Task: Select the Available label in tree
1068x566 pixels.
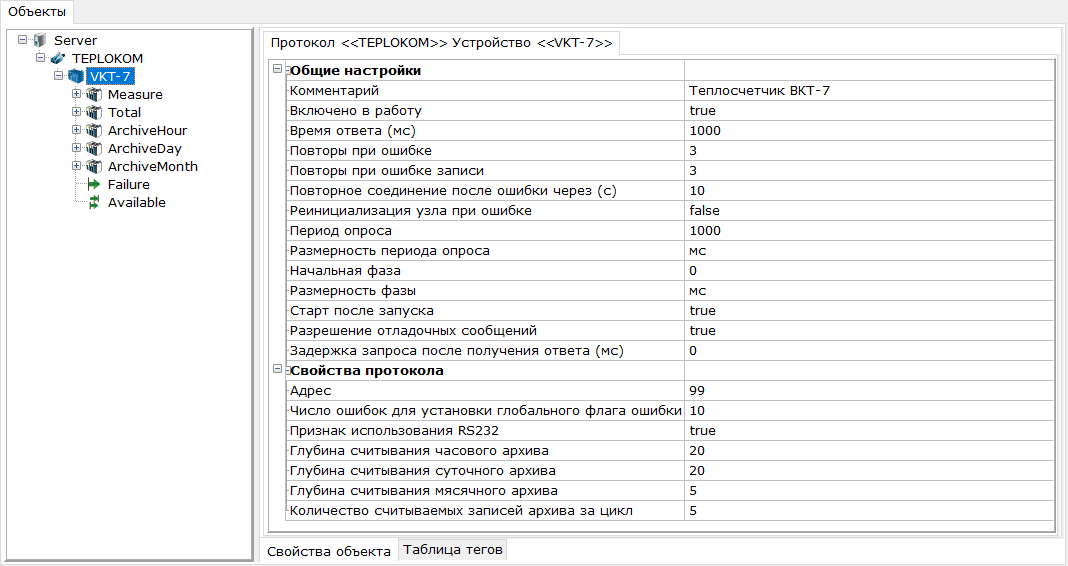Action: coord(136,202)
